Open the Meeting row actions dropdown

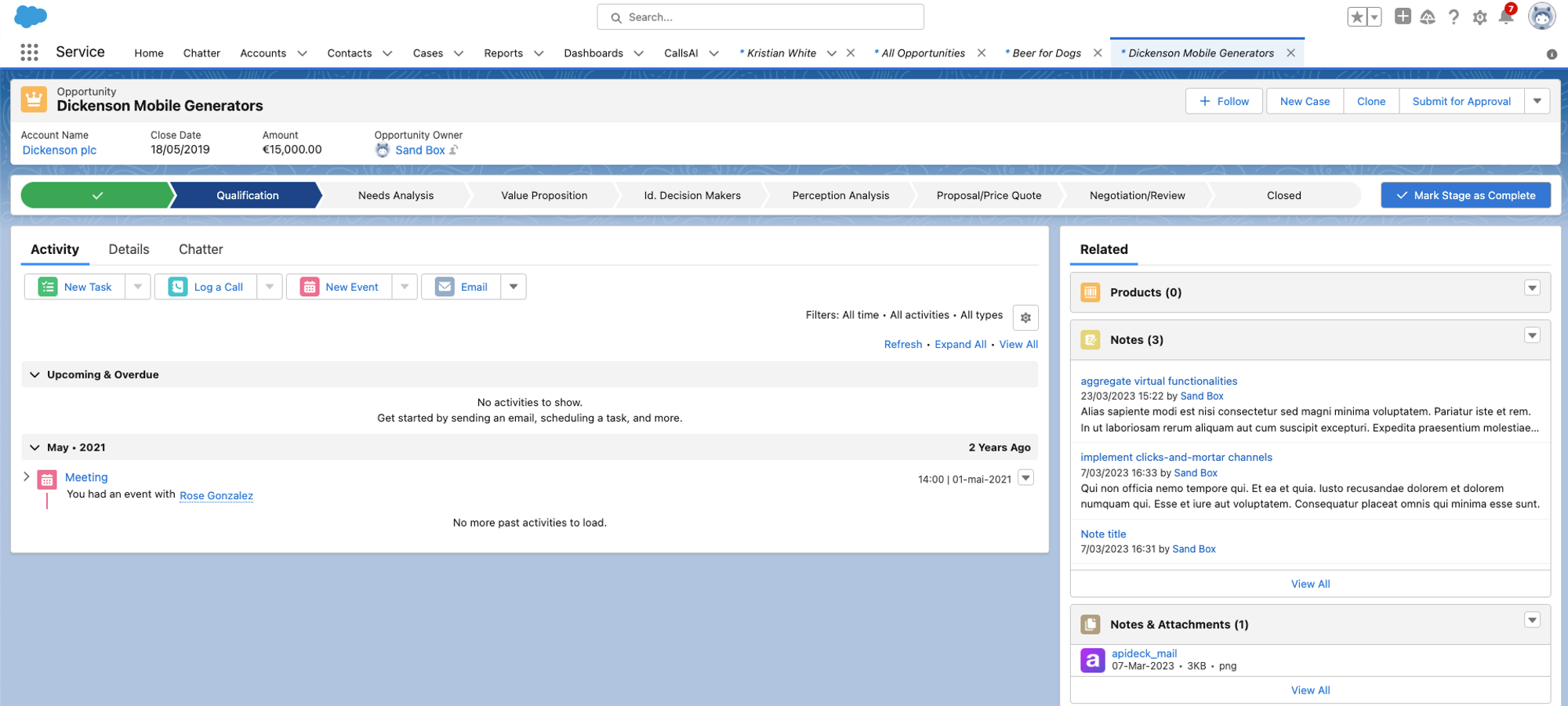[x=1025, y=478]
